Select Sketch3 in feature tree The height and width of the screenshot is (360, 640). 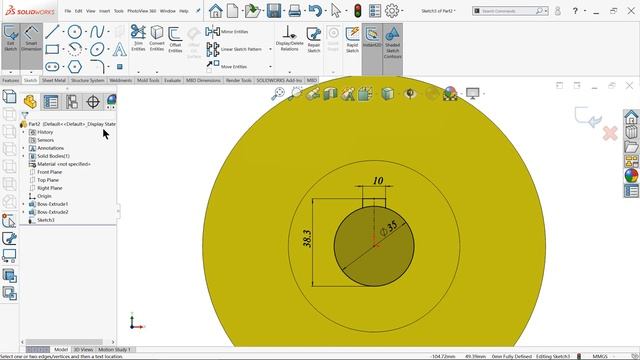coord(45,220)
